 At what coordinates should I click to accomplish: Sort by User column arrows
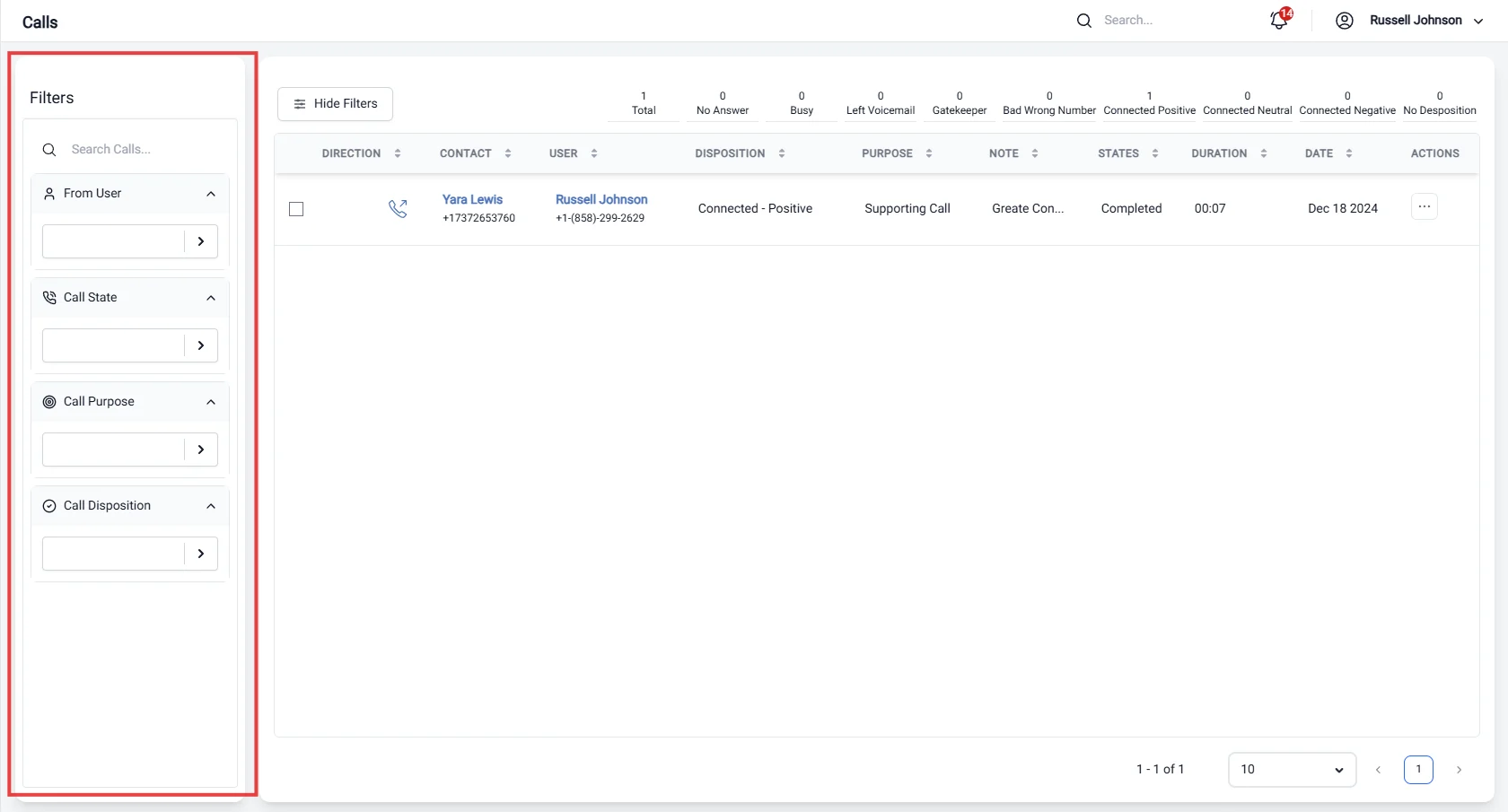[x=594, y=153]
